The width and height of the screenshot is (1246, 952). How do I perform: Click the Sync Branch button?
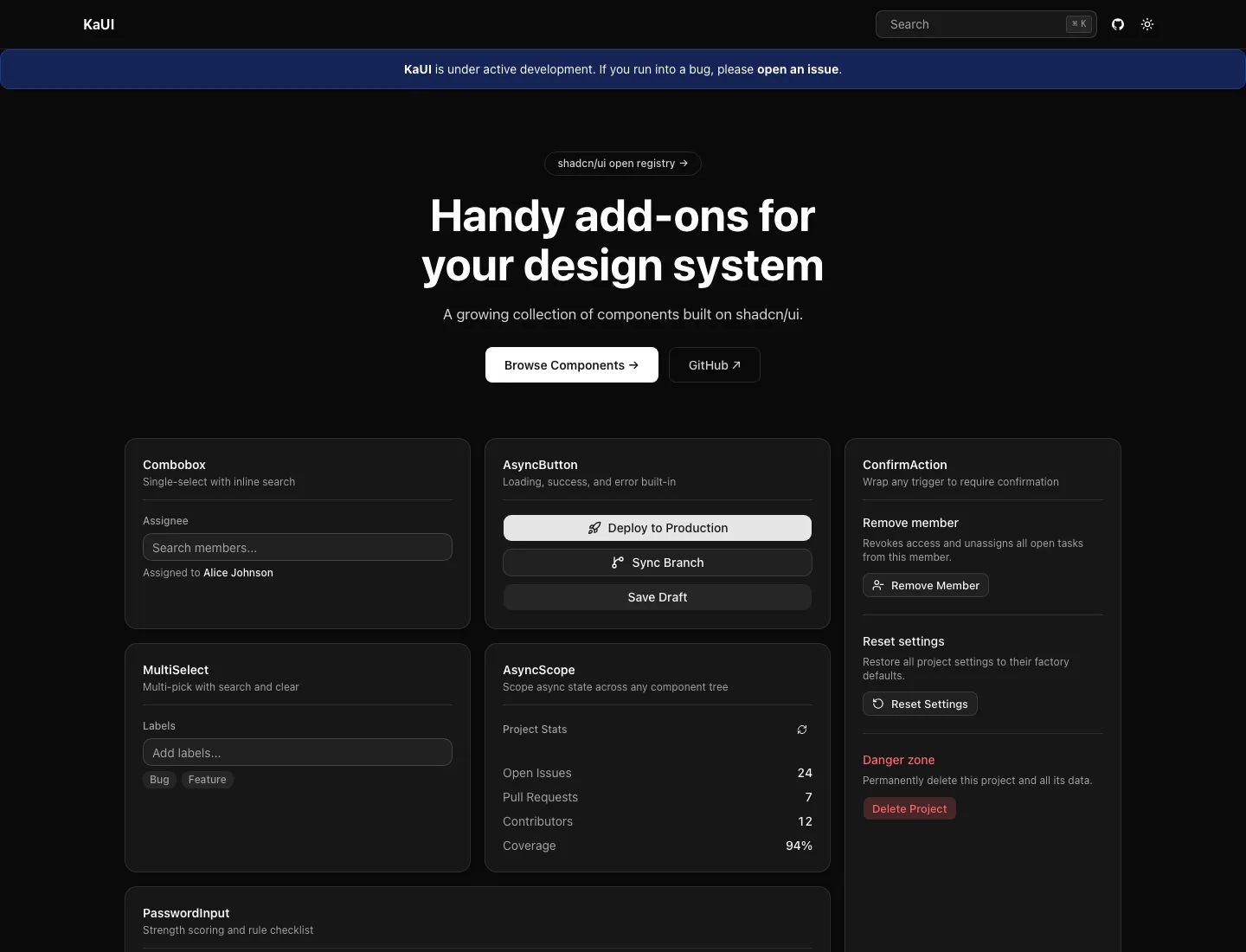[x=658, y=563]
